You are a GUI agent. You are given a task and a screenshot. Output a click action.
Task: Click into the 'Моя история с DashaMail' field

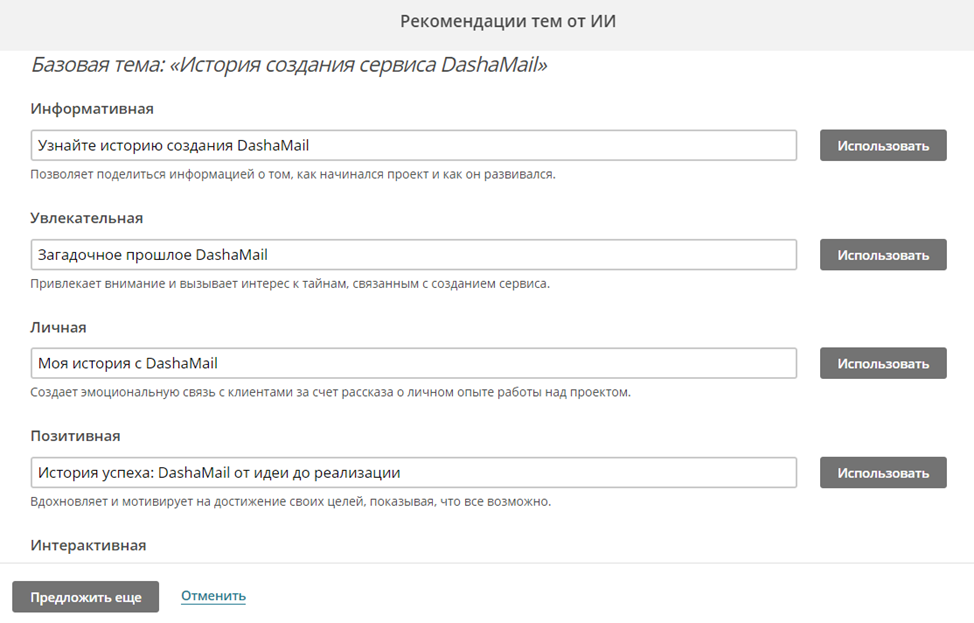[413, 363]
